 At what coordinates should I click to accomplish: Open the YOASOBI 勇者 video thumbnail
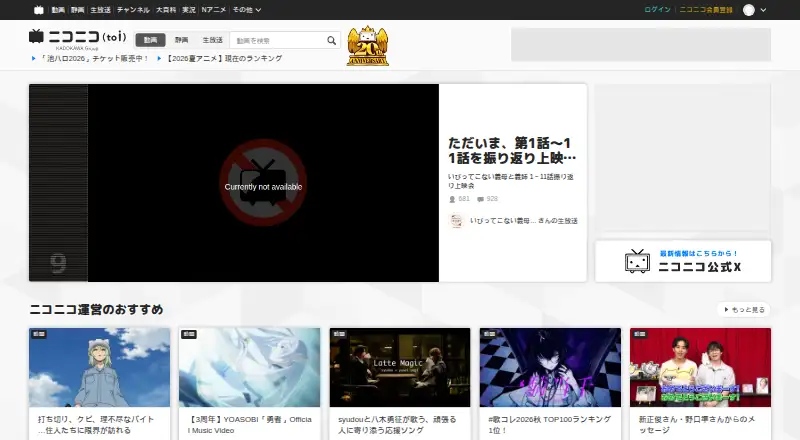coord(249,368)
